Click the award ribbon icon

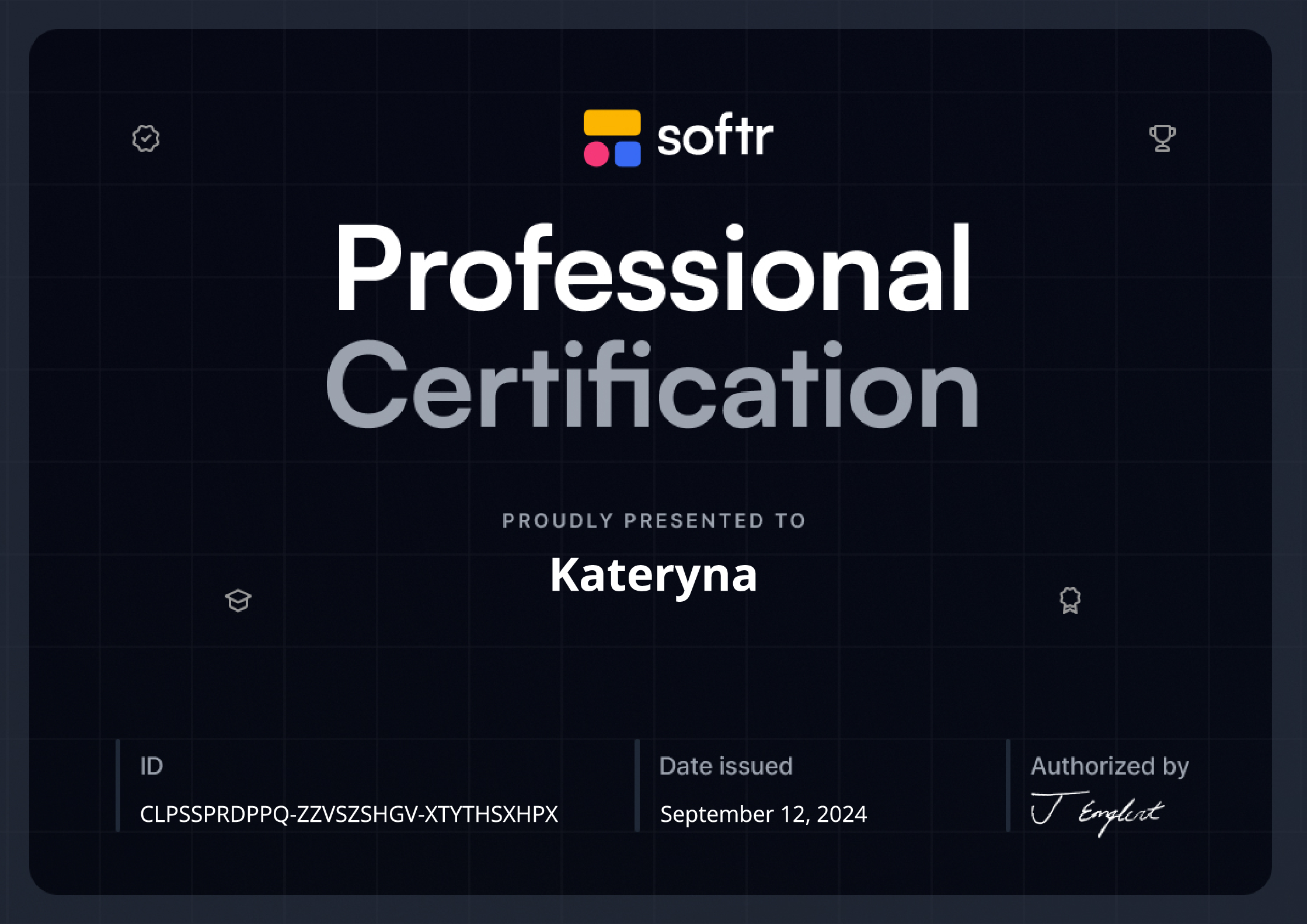(x=1070, y=601)
